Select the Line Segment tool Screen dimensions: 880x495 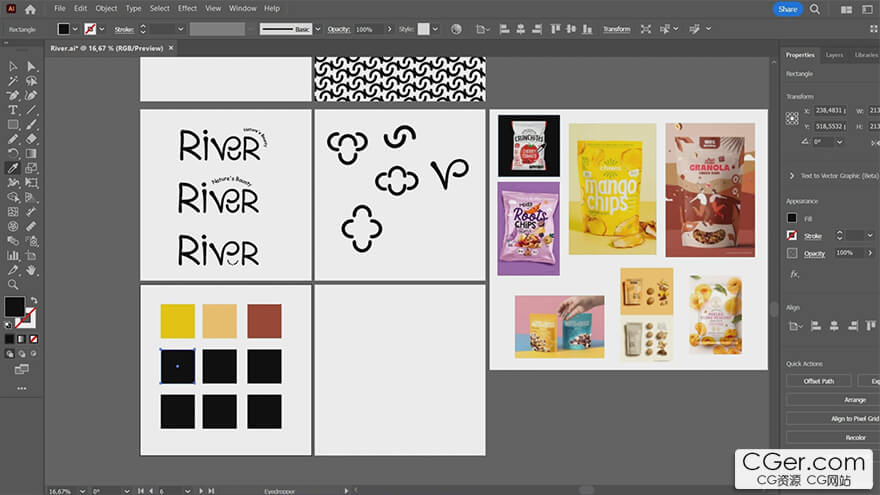[x=31, y=110]
